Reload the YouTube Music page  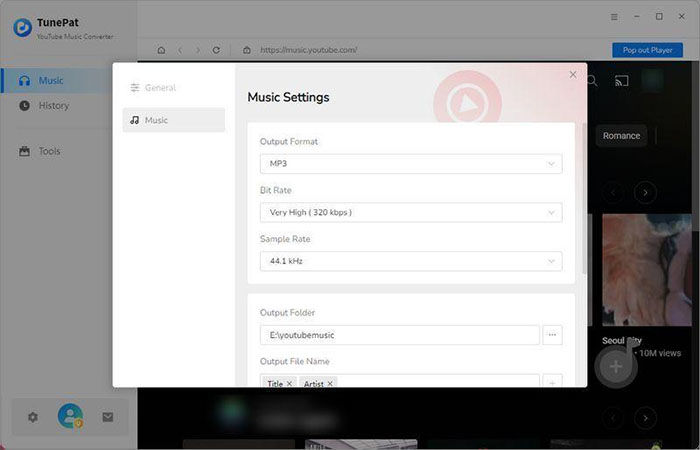click(x=216, y=50)
